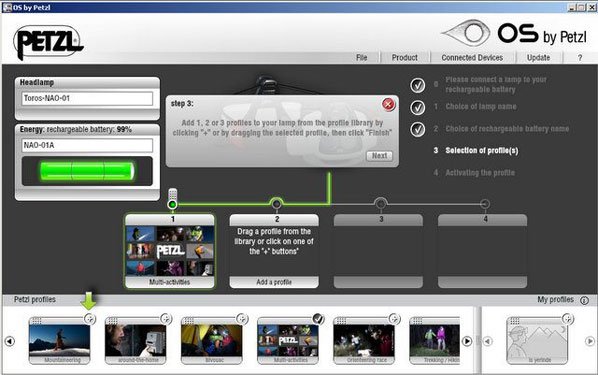The width and height of the screenshot is (598, 375).
Task: Click the Petzl logo in the header
Action: (48, 42)
